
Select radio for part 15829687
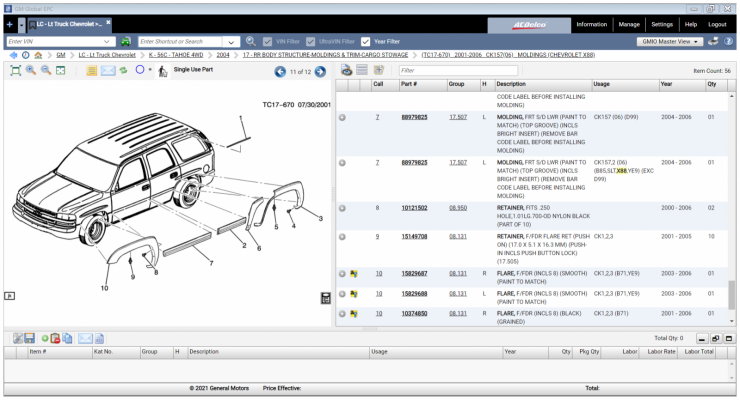[x=342, y=274]
